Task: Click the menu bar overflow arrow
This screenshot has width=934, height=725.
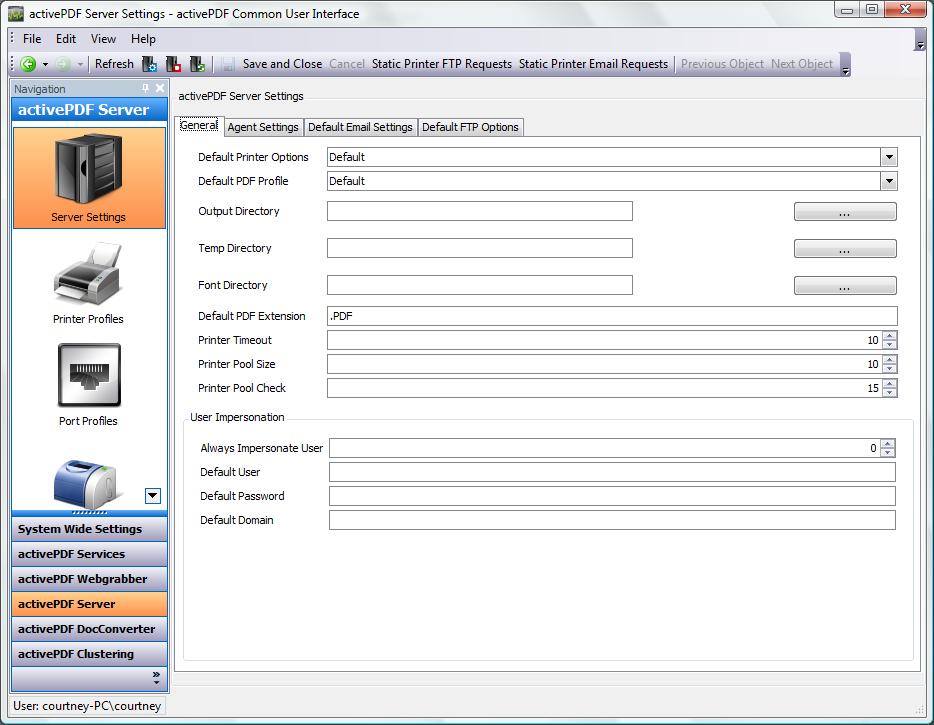Action: 920,42
